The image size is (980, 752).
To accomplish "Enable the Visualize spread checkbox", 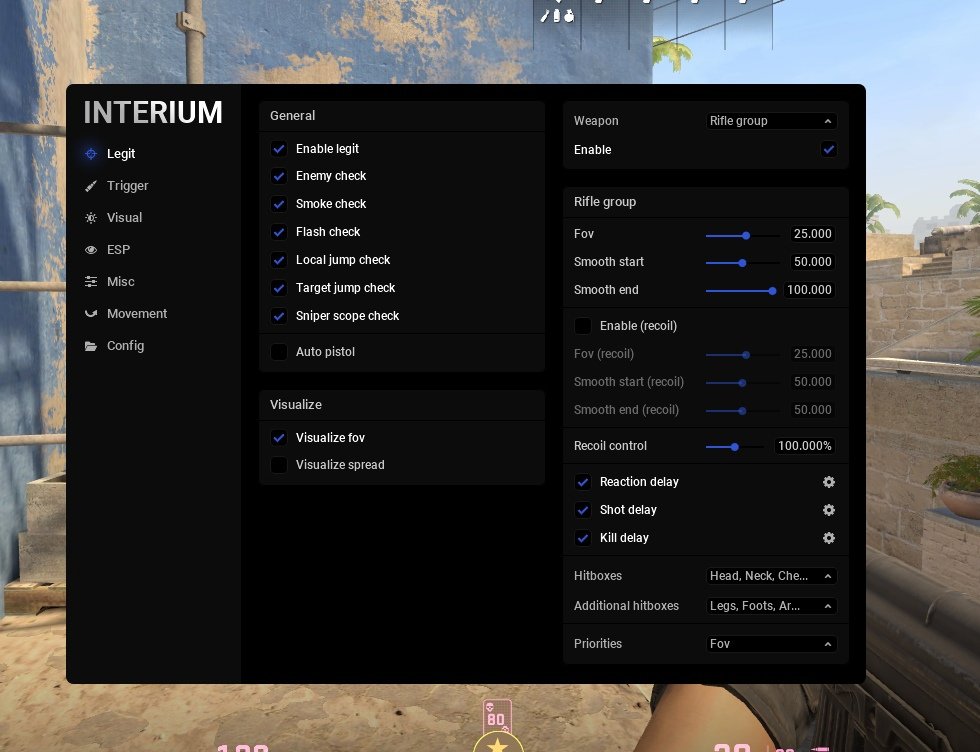I will tap(279, 465).
